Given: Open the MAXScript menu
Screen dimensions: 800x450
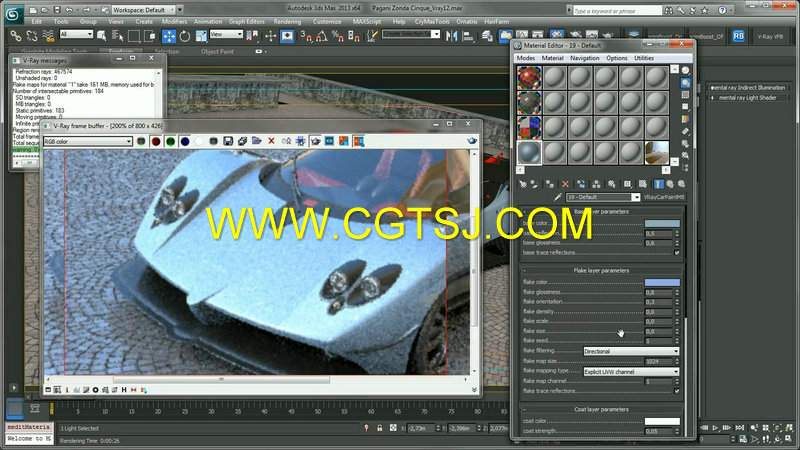Looking at the screenshot, I should [367, 21].
